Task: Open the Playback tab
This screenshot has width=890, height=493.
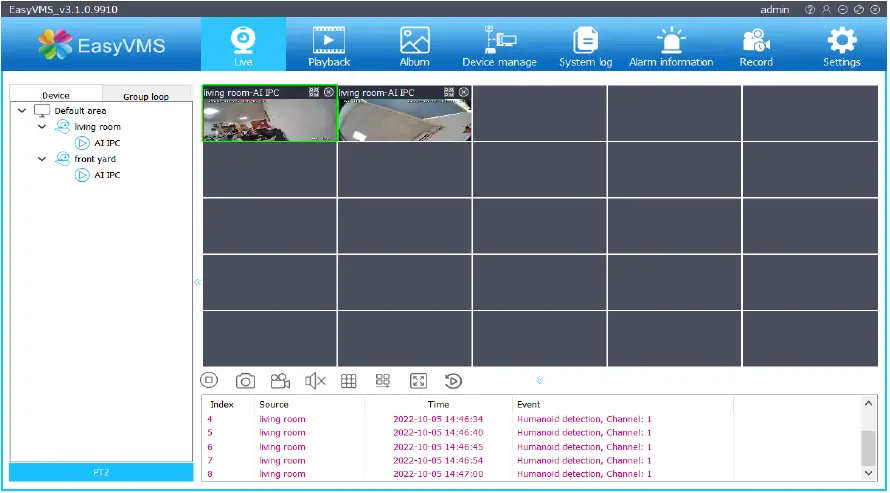Action: coord(329,45)
